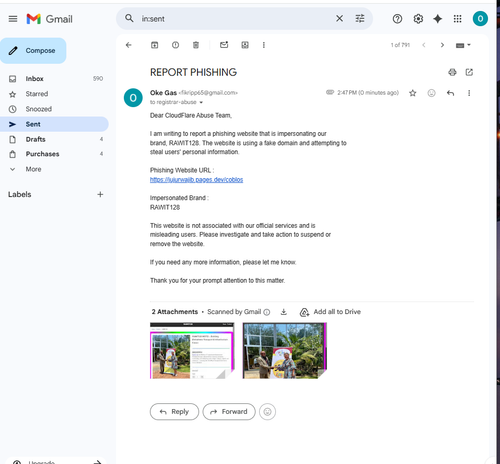Select the Sent folder
The image size is (500, 464).
[x=54, y=124]
